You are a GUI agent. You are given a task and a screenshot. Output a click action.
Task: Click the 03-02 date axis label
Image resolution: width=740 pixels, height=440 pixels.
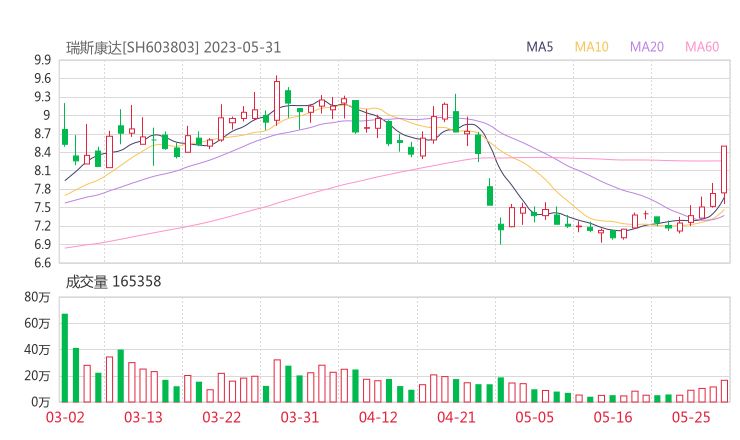(65, 417)
